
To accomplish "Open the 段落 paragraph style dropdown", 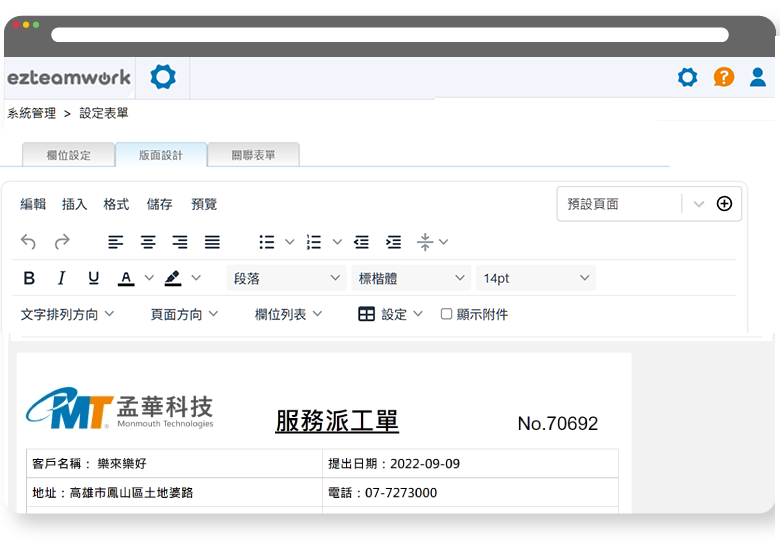I will click(286, 278).
